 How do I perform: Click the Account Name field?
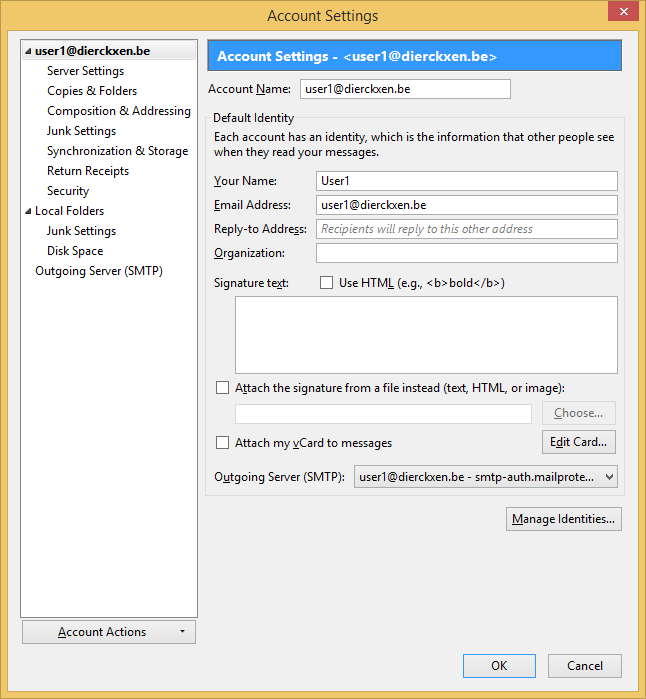[405, 89]
